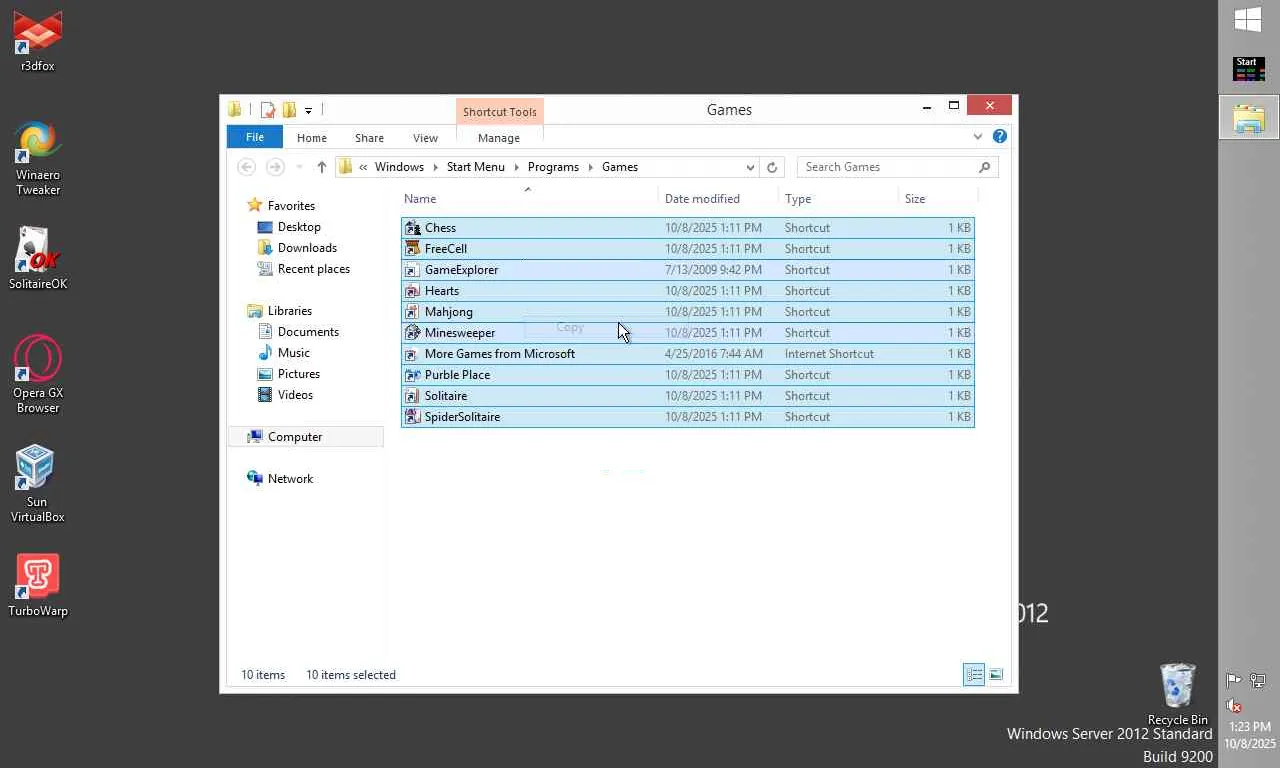Viewport: 1280px width, 768px height.
Task: Expand breadcrumb arrow after Programs
Action: pyautogui.click(x=590, y=167)
